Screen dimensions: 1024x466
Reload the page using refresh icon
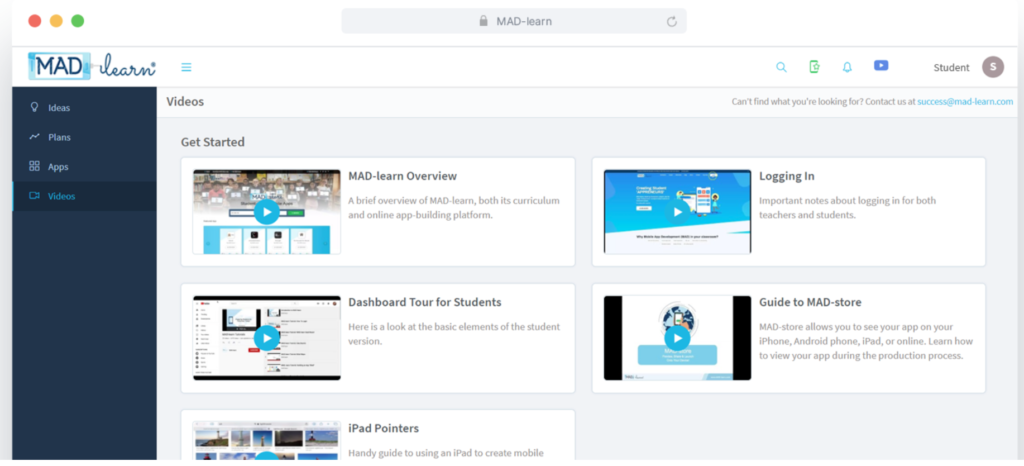672,21
